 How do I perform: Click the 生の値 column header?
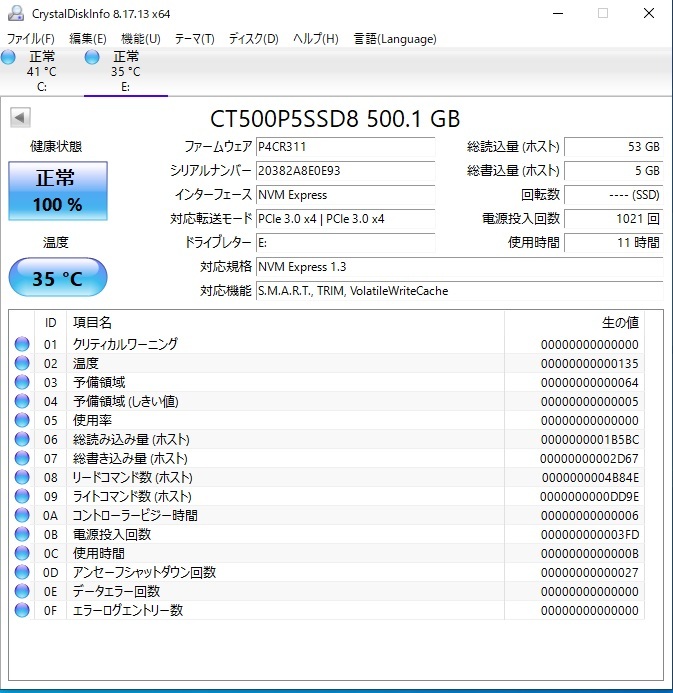(620, 323)
